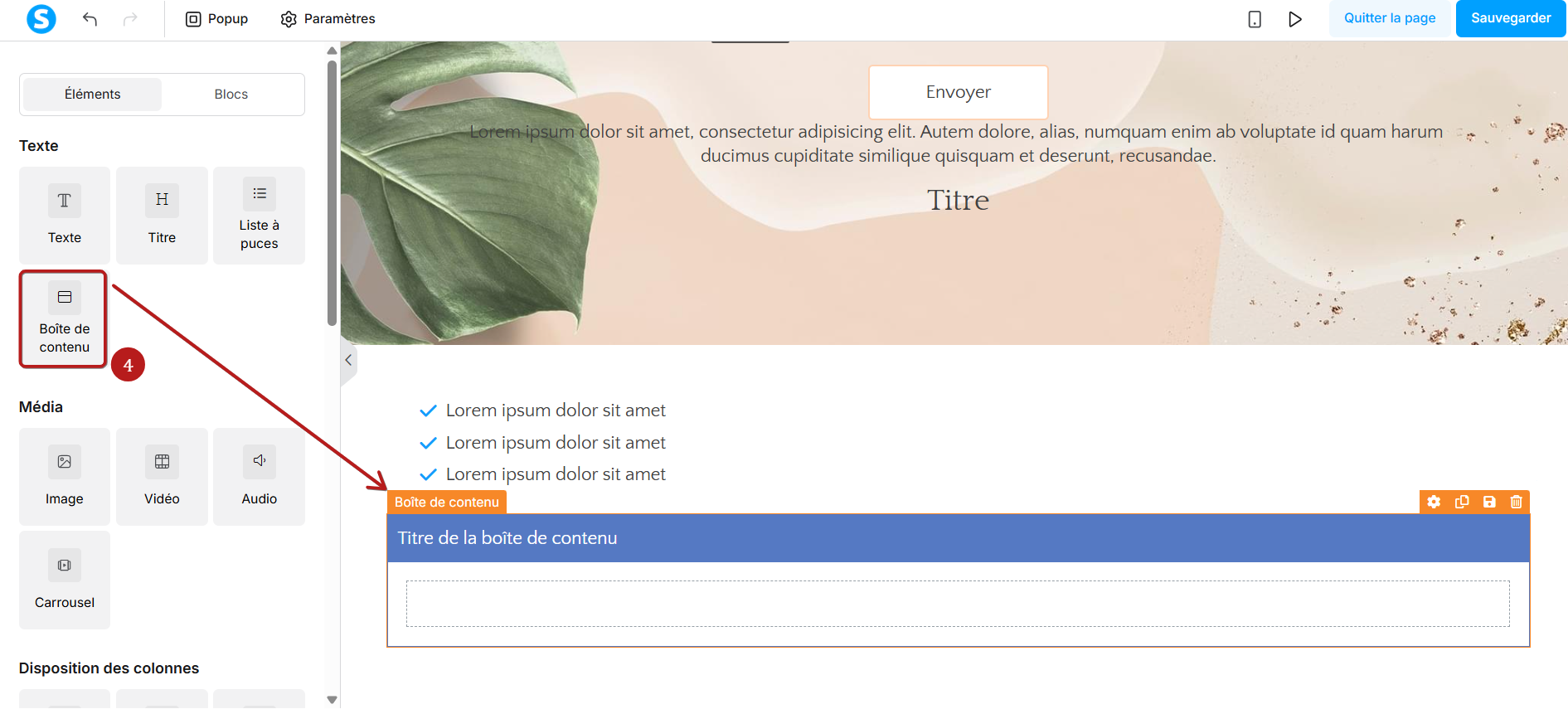Open the Paramètres menu
1568x714 pixels.
tap(328, 19)
